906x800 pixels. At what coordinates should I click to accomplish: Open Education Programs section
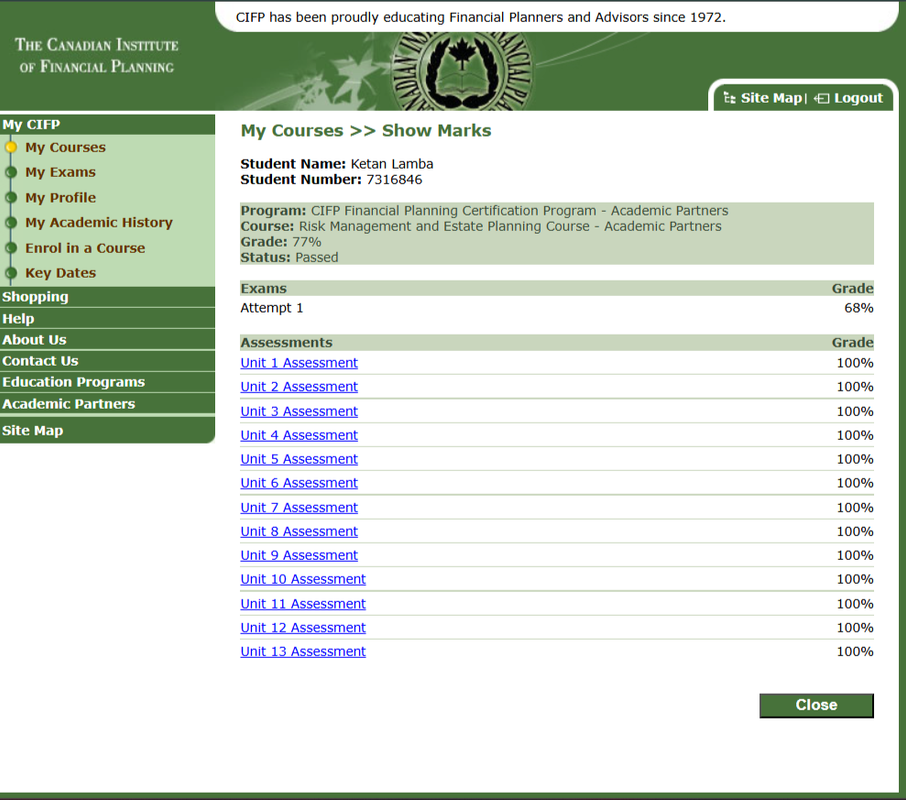tap(107, 382)
